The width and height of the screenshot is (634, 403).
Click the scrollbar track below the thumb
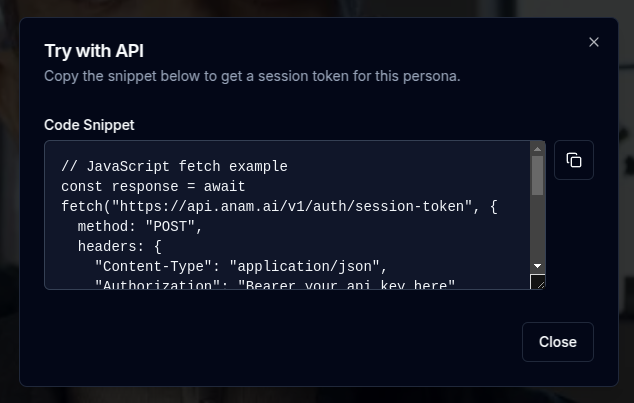[537, 228]
